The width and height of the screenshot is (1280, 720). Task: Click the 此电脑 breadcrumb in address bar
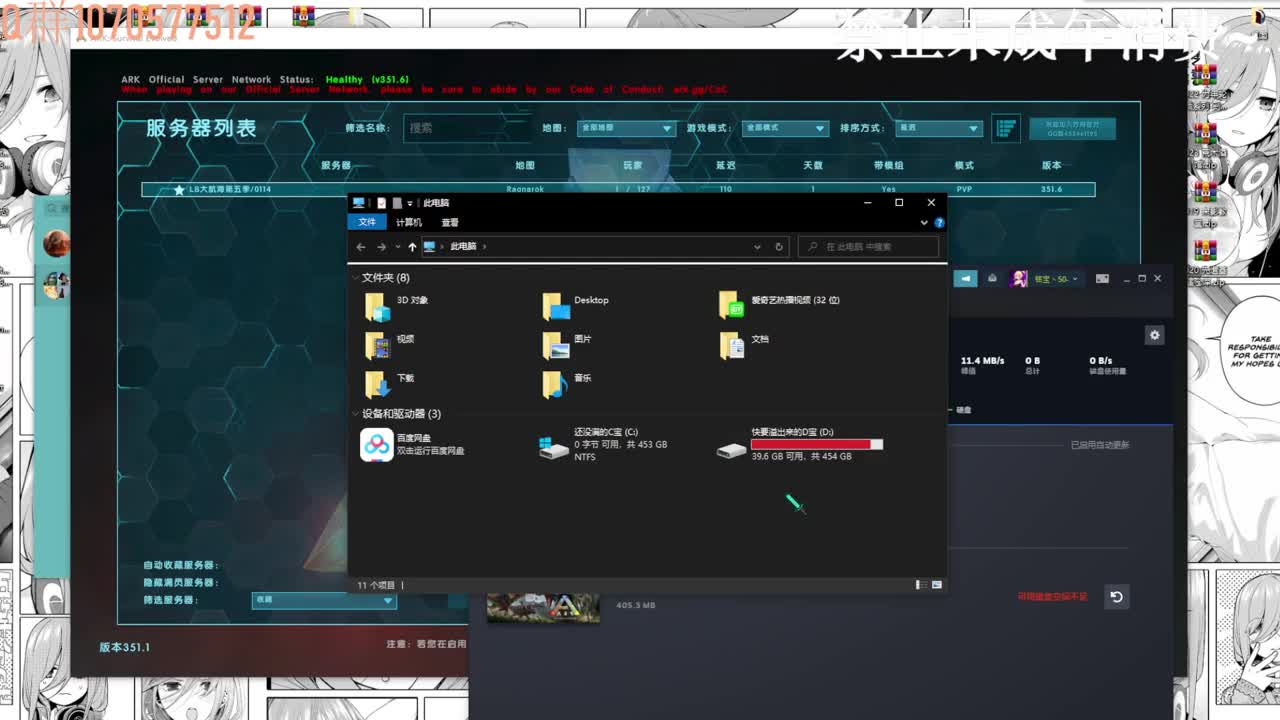click(x=463, y=246)
